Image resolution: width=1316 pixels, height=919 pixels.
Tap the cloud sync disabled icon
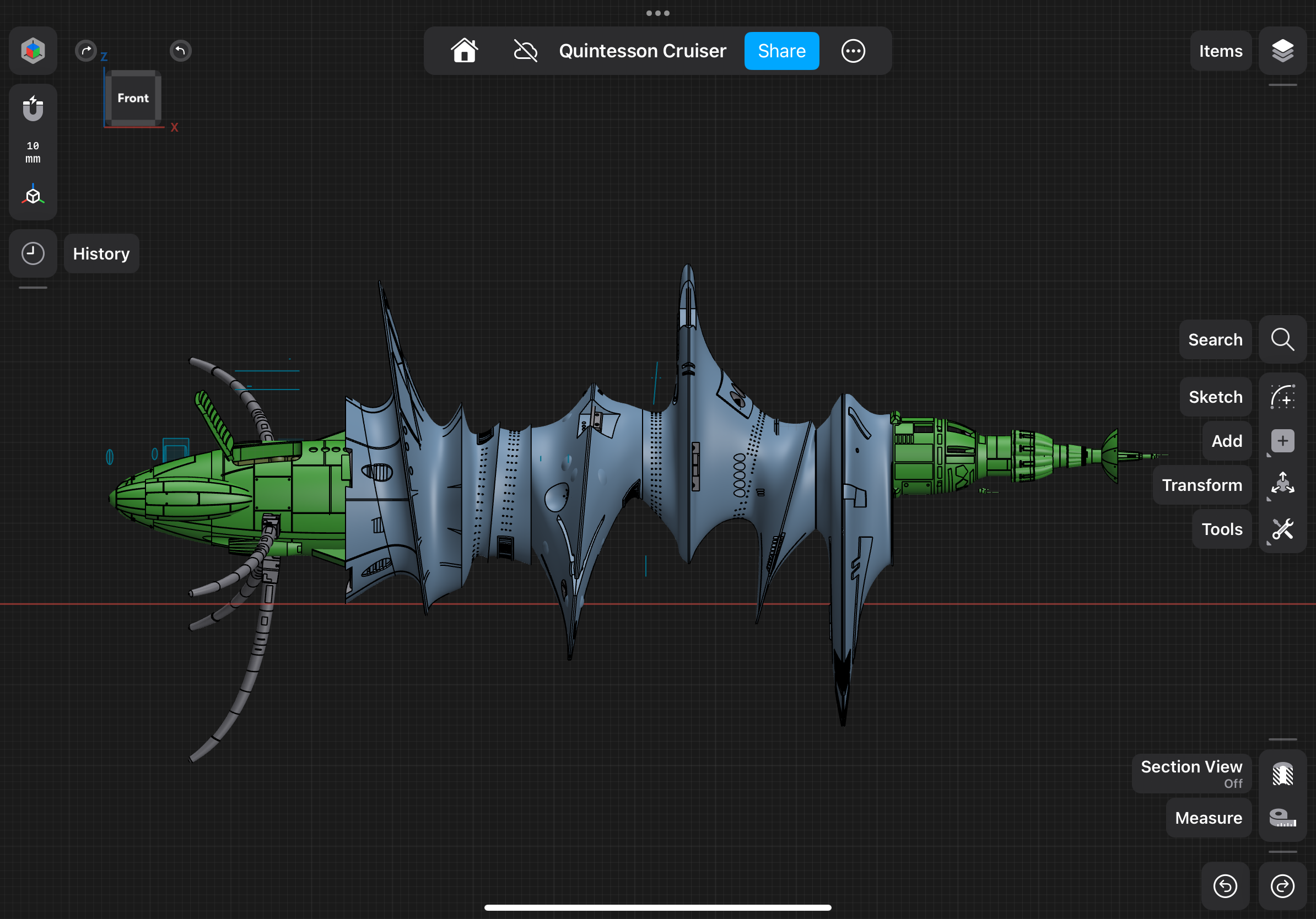pos(525,51)
